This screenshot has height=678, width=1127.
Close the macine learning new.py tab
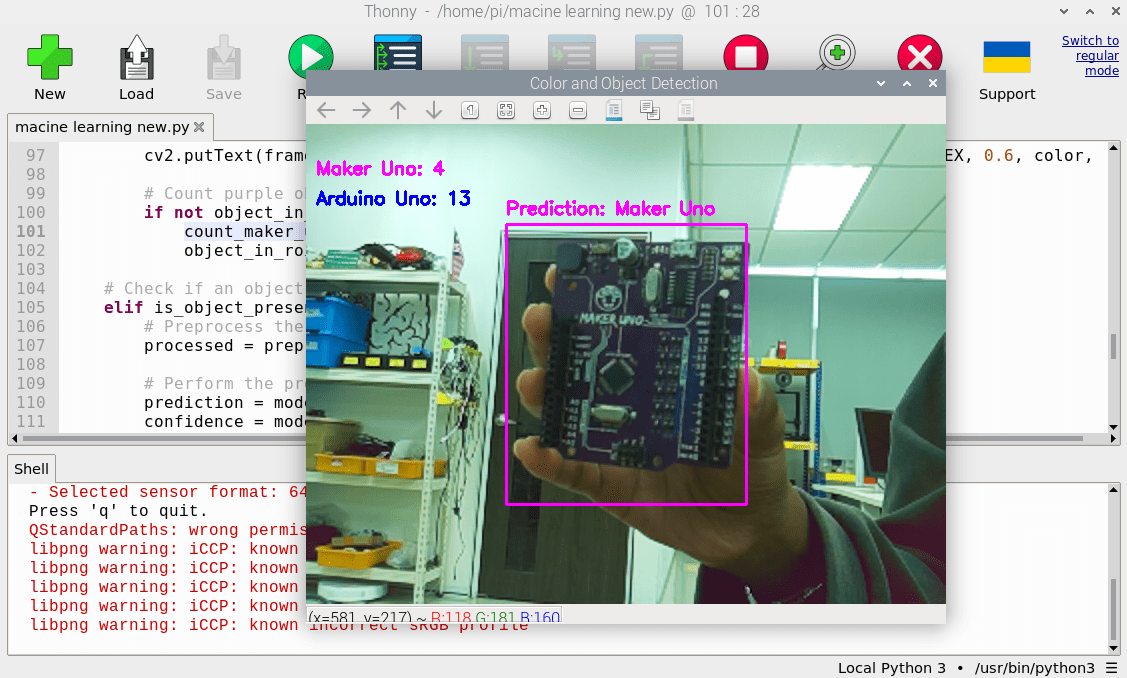pyautogui.click(x=199, y=127)
